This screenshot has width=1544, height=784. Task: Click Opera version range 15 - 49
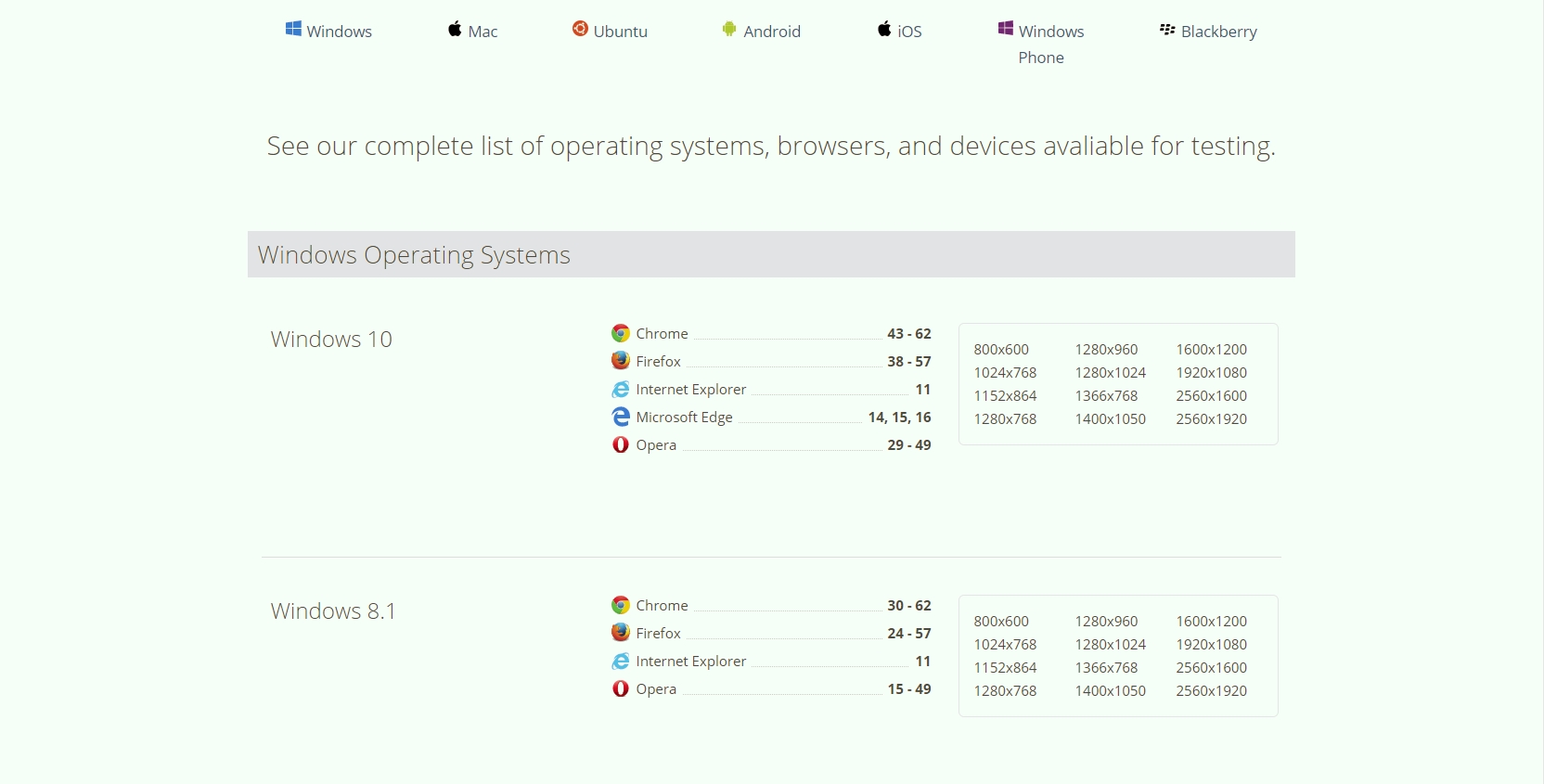tap(909, 689)
